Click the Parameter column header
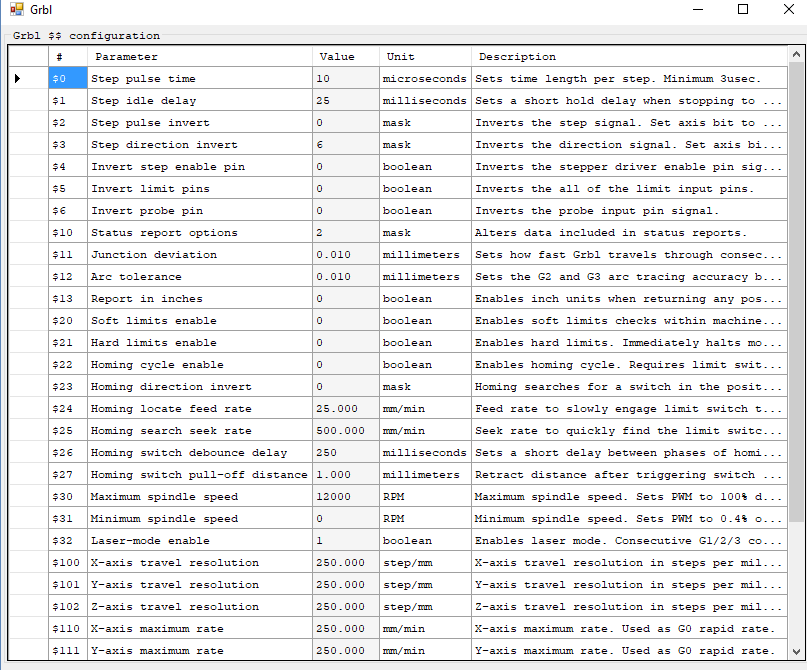Viewport: 807px width, 670px height. click(200, 57)
